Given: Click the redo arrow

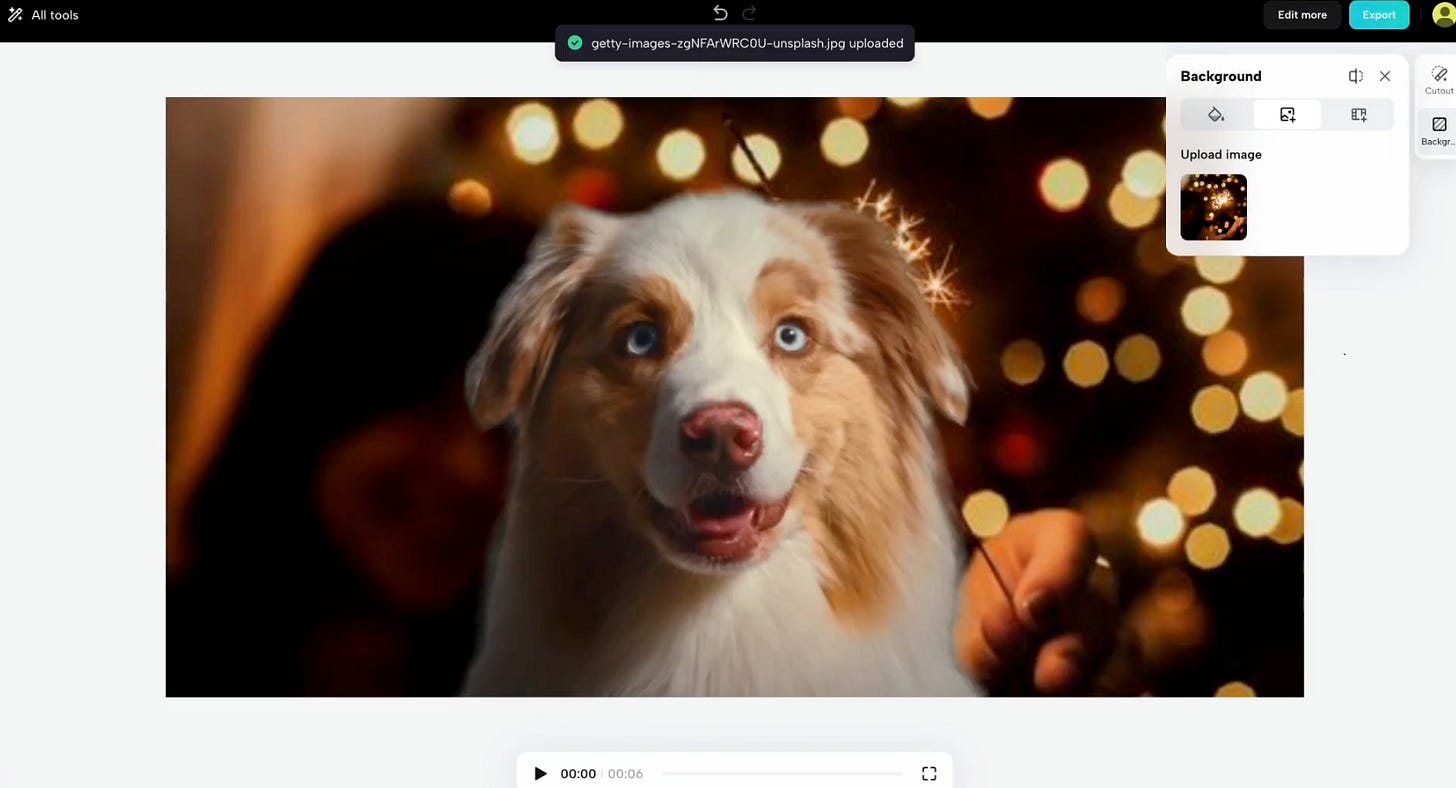Looking at the screenshot, I should [x=749, y=12].
